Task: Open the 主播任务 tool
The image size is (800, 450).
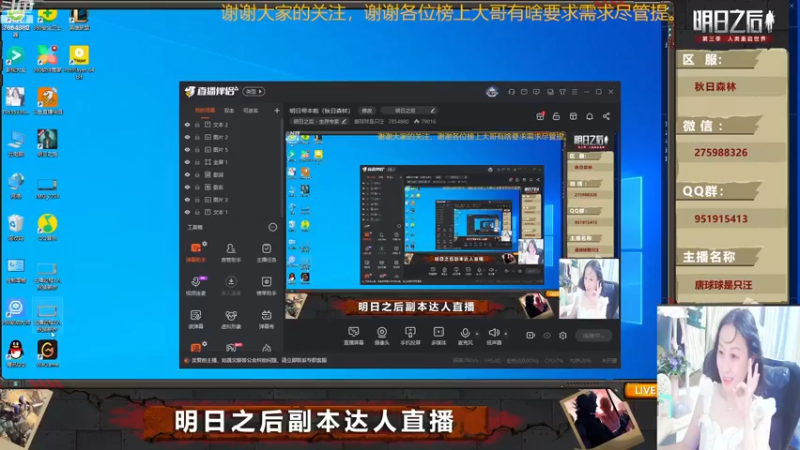Action: click(x=266, y=252)
